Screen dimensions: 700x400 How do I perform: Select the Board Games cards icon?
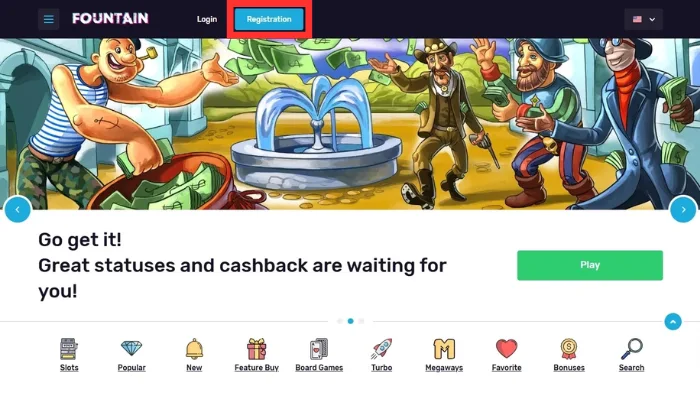[x=319, y=349]
